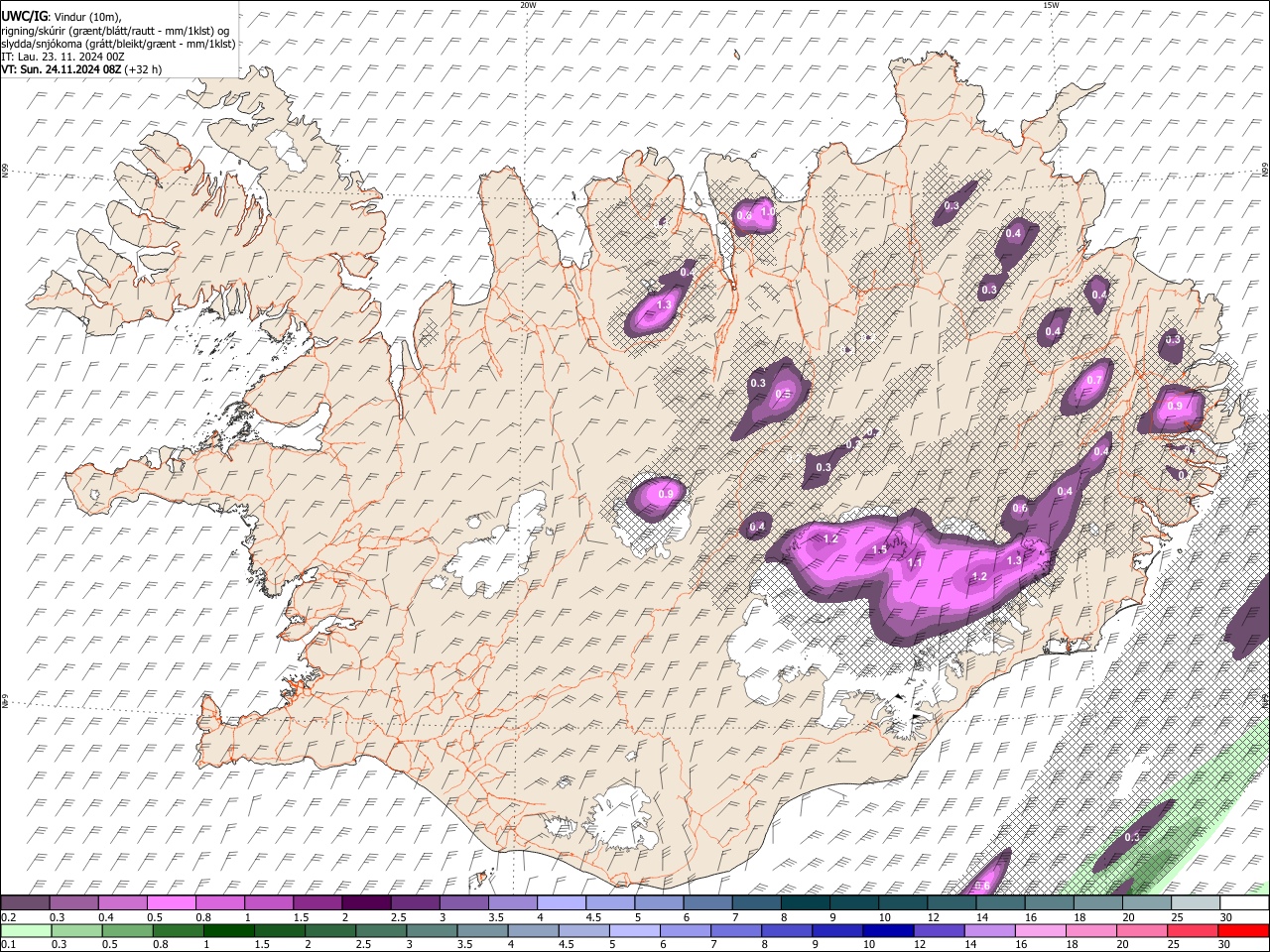Viewport: 1270px width, 952px height.
Task: Pick the dark purple snow-scale swatch labeled 2
Action: point(366,903)
